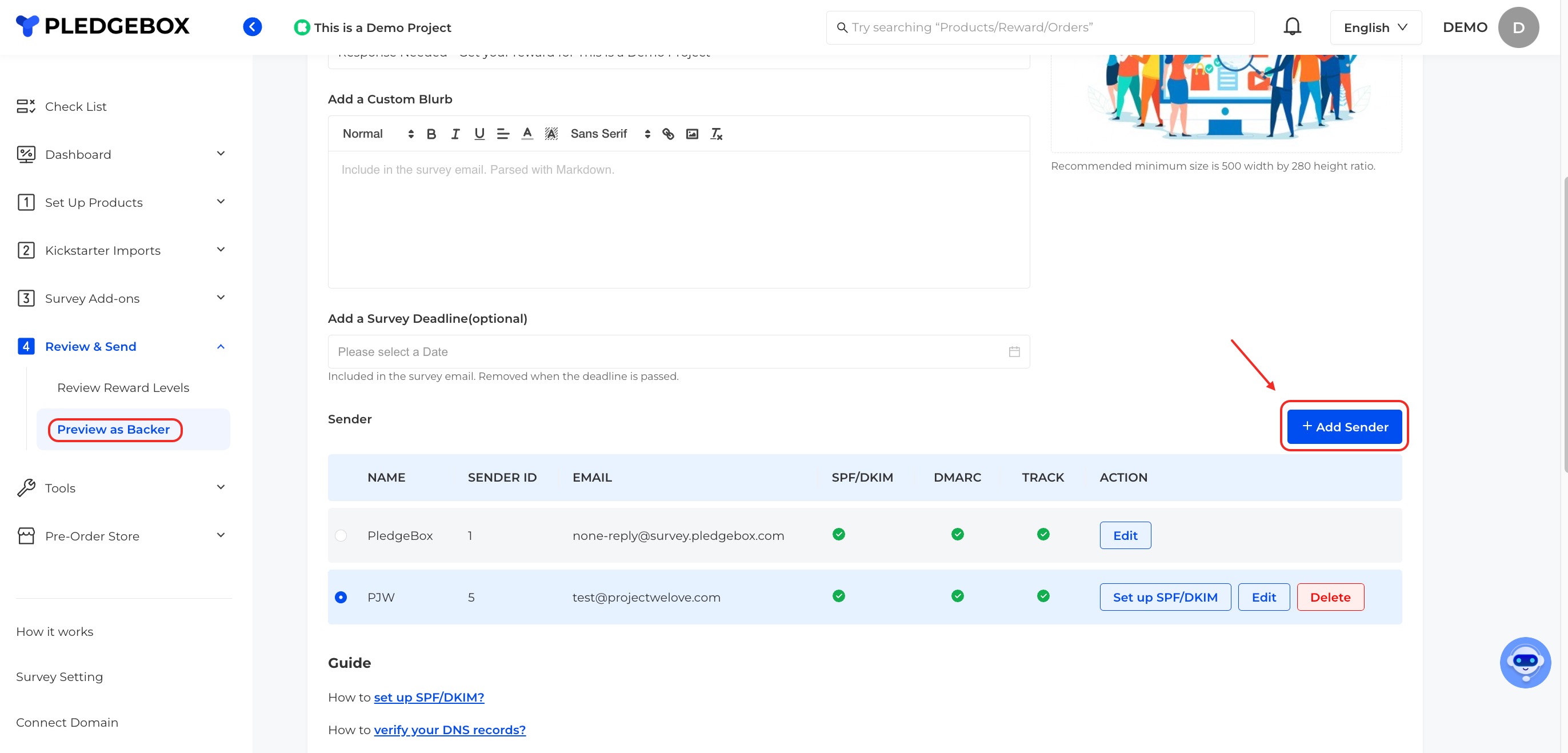1568x753 pixels.
Task: Insert a link in the blurb
Action: pos(668,134)
